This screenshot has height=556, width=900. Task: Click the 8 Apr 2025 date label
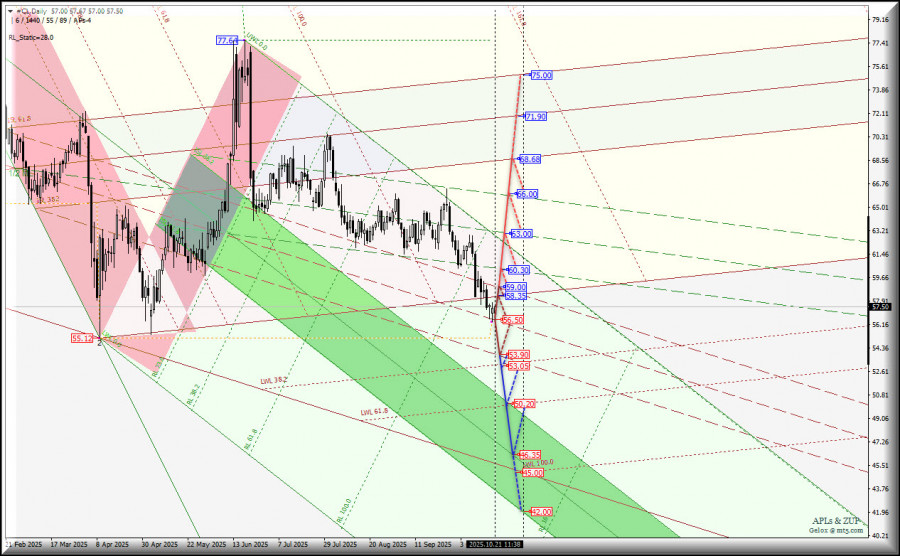point(112,544)
